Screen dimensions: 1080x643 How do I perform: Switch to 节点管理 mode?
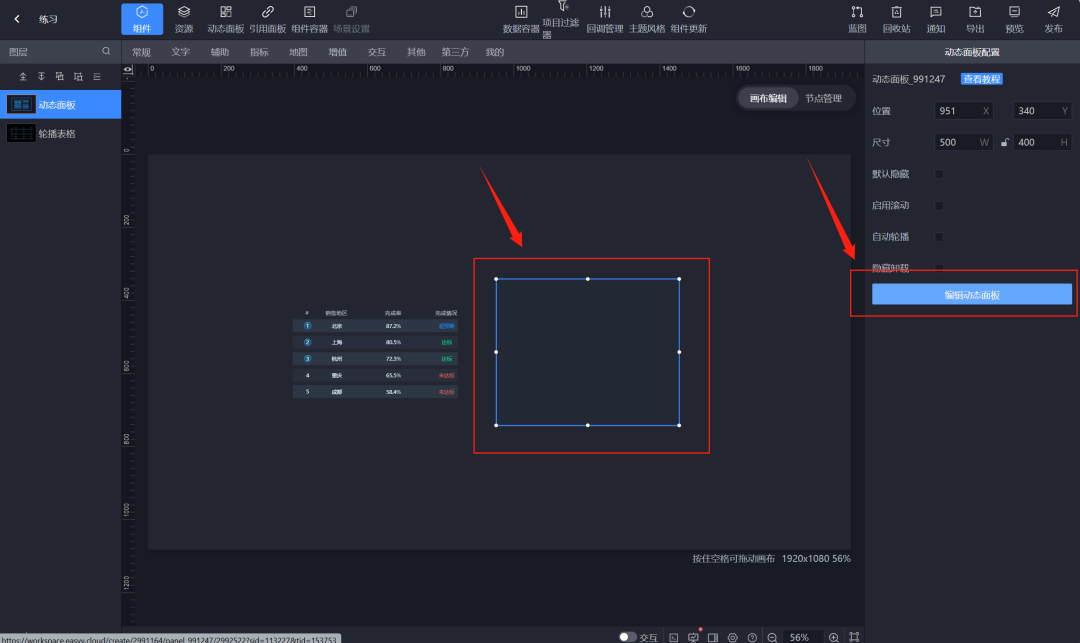[x=823, y=98]
